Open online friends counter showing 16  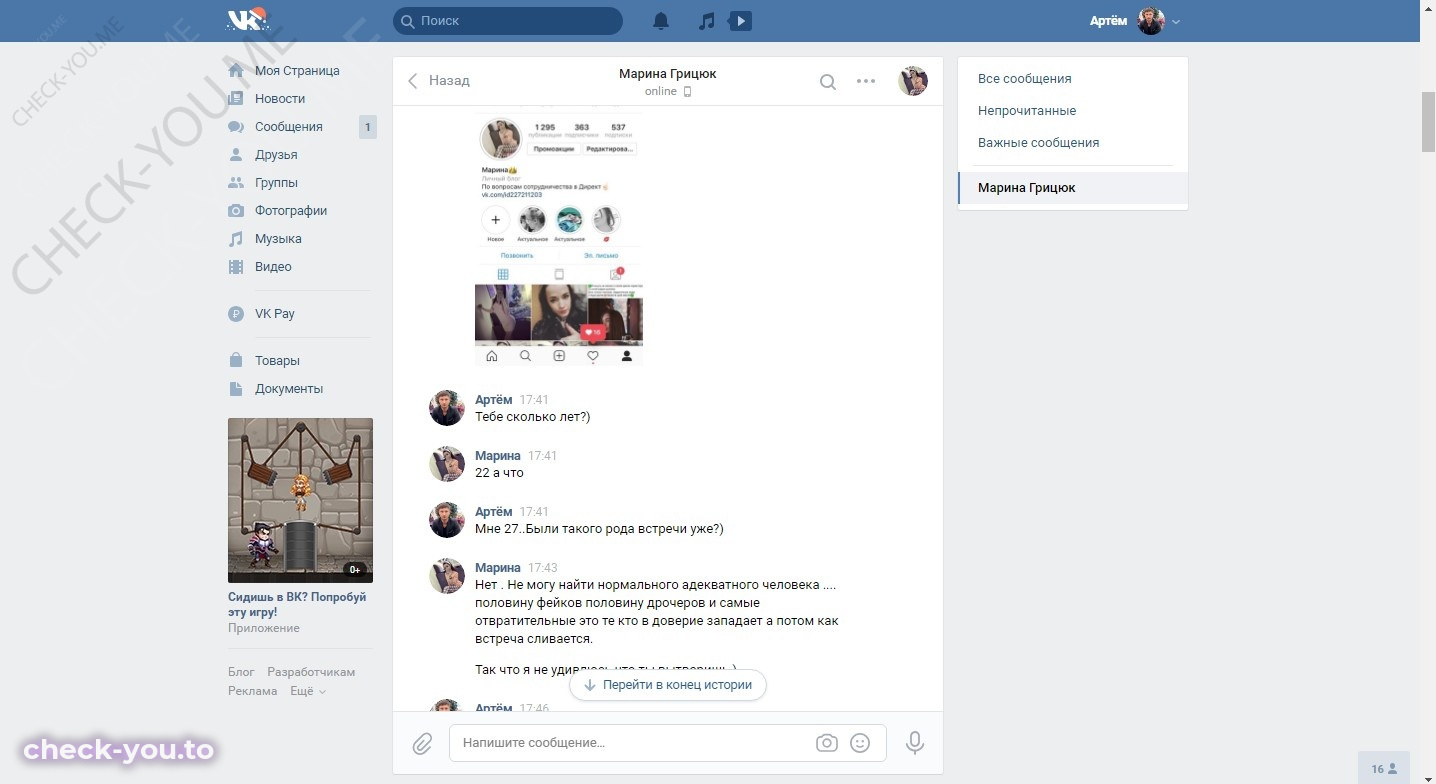pos(1384,768)
